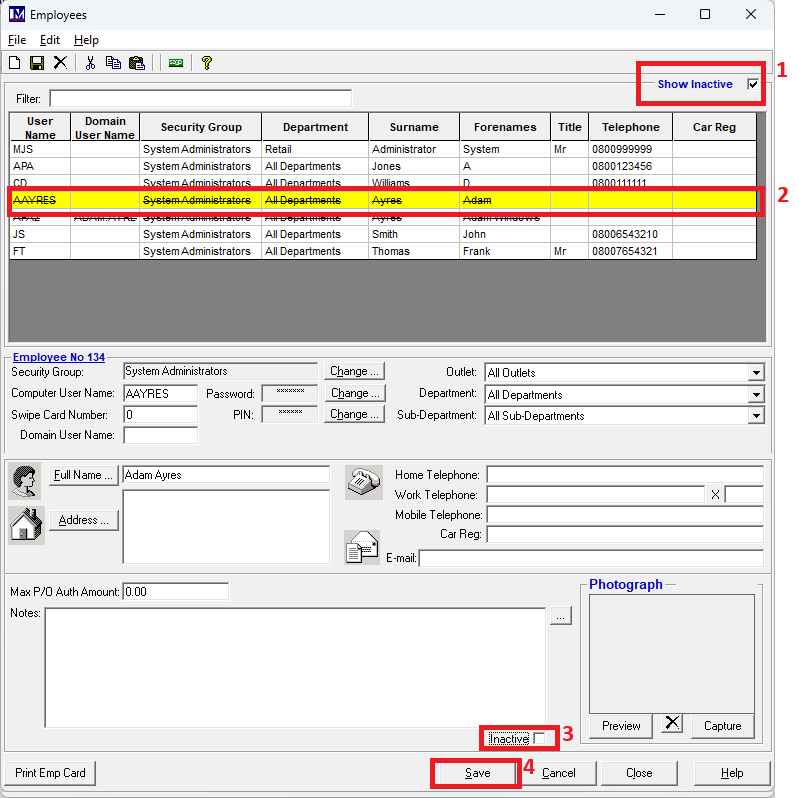
Task: Click the Close button at bottom
Action: point(639,773)
